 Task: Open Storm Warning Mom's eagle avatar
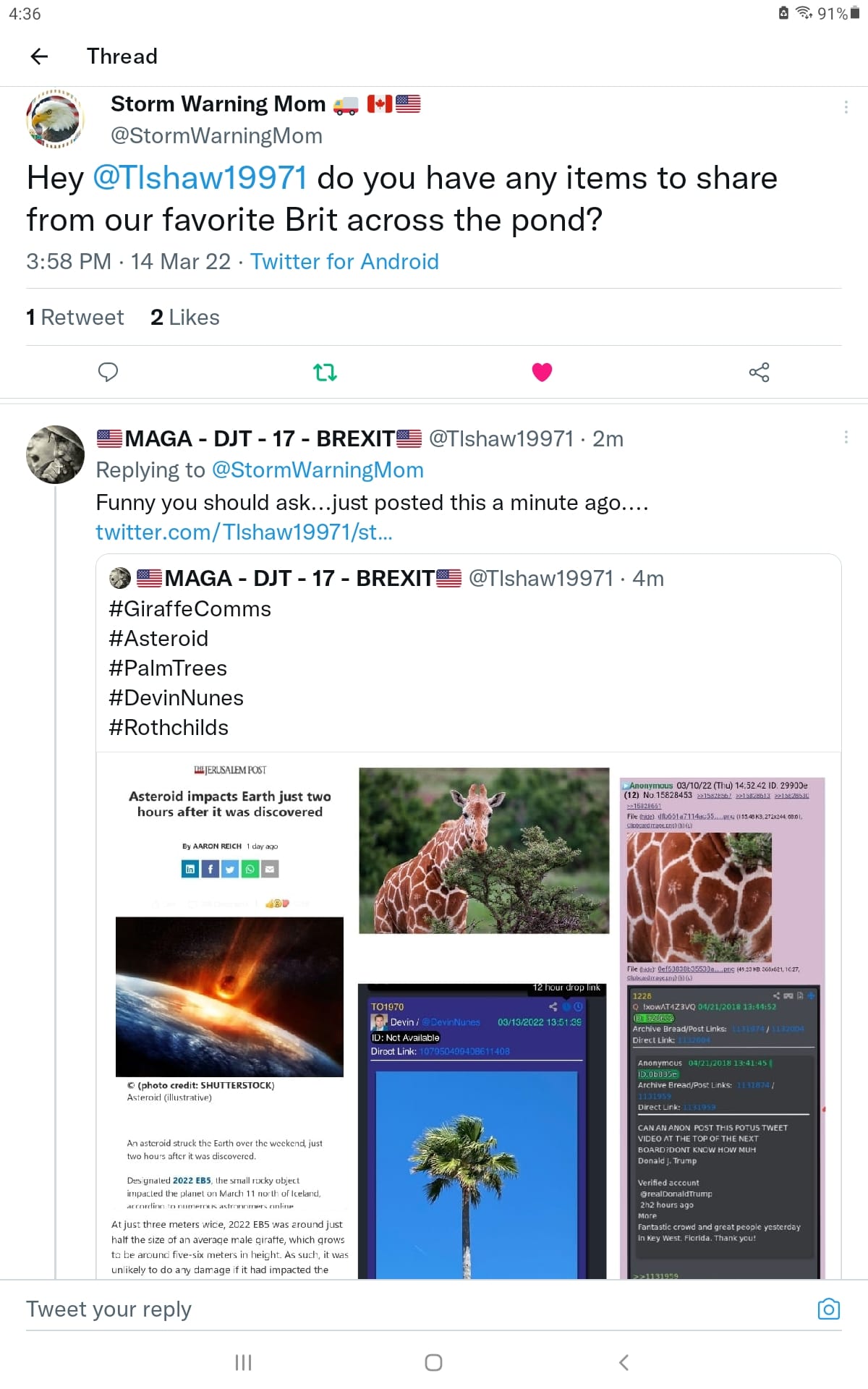click(55, 119)
